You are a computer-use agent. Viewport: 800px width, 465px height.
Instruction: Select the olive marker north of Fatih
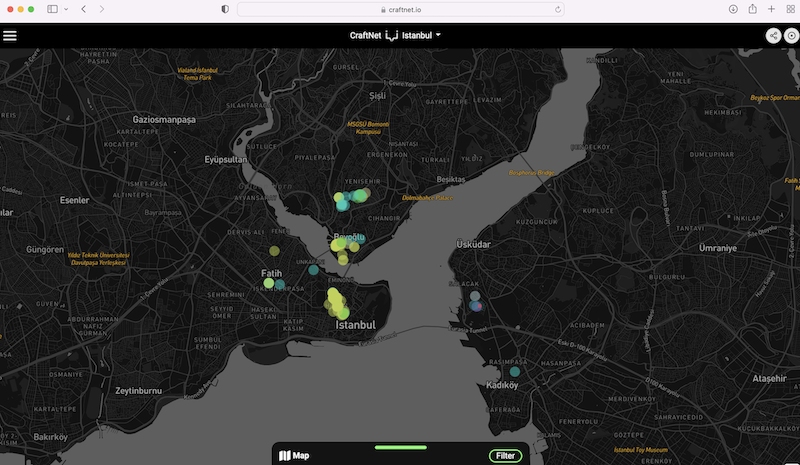click(274, 251)
